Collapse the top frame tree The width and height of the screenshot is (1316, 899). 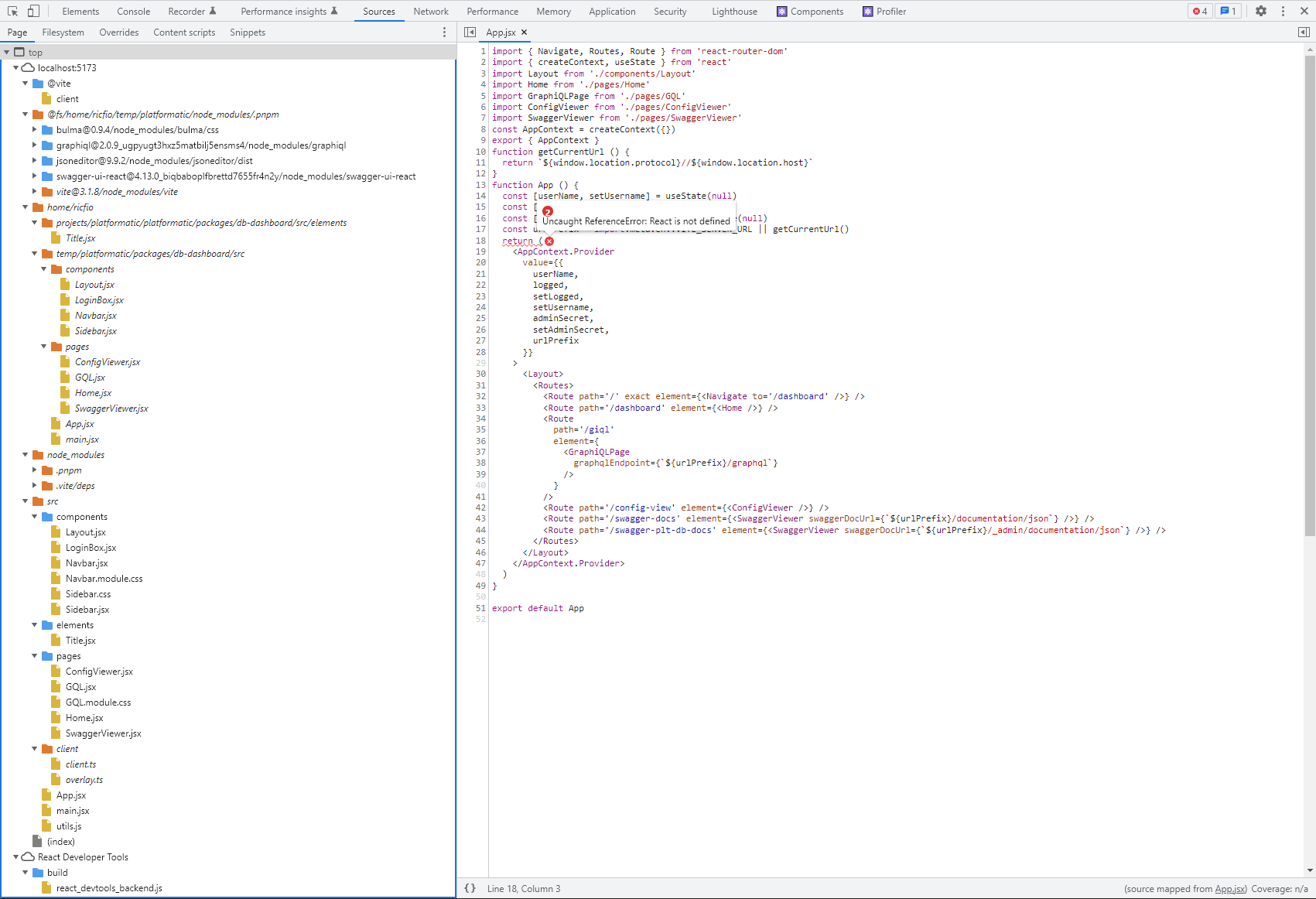pyautogui.click(x=6, y=52)
